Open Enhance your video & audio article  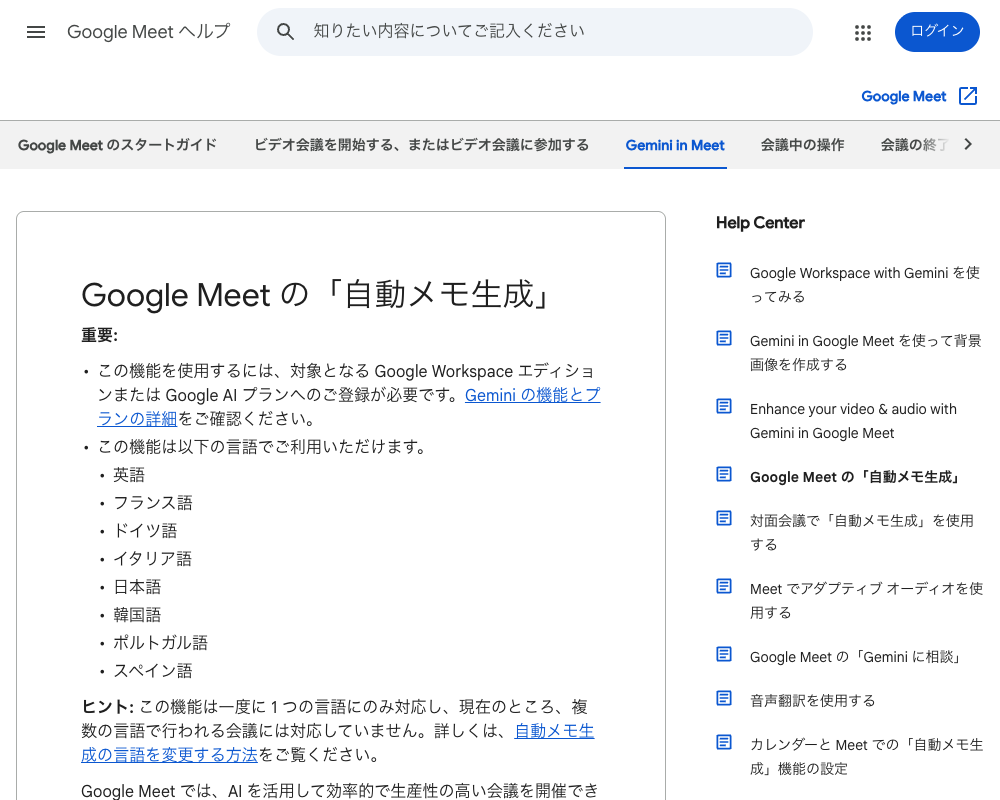pyautogui.click(x=853, y=421)
